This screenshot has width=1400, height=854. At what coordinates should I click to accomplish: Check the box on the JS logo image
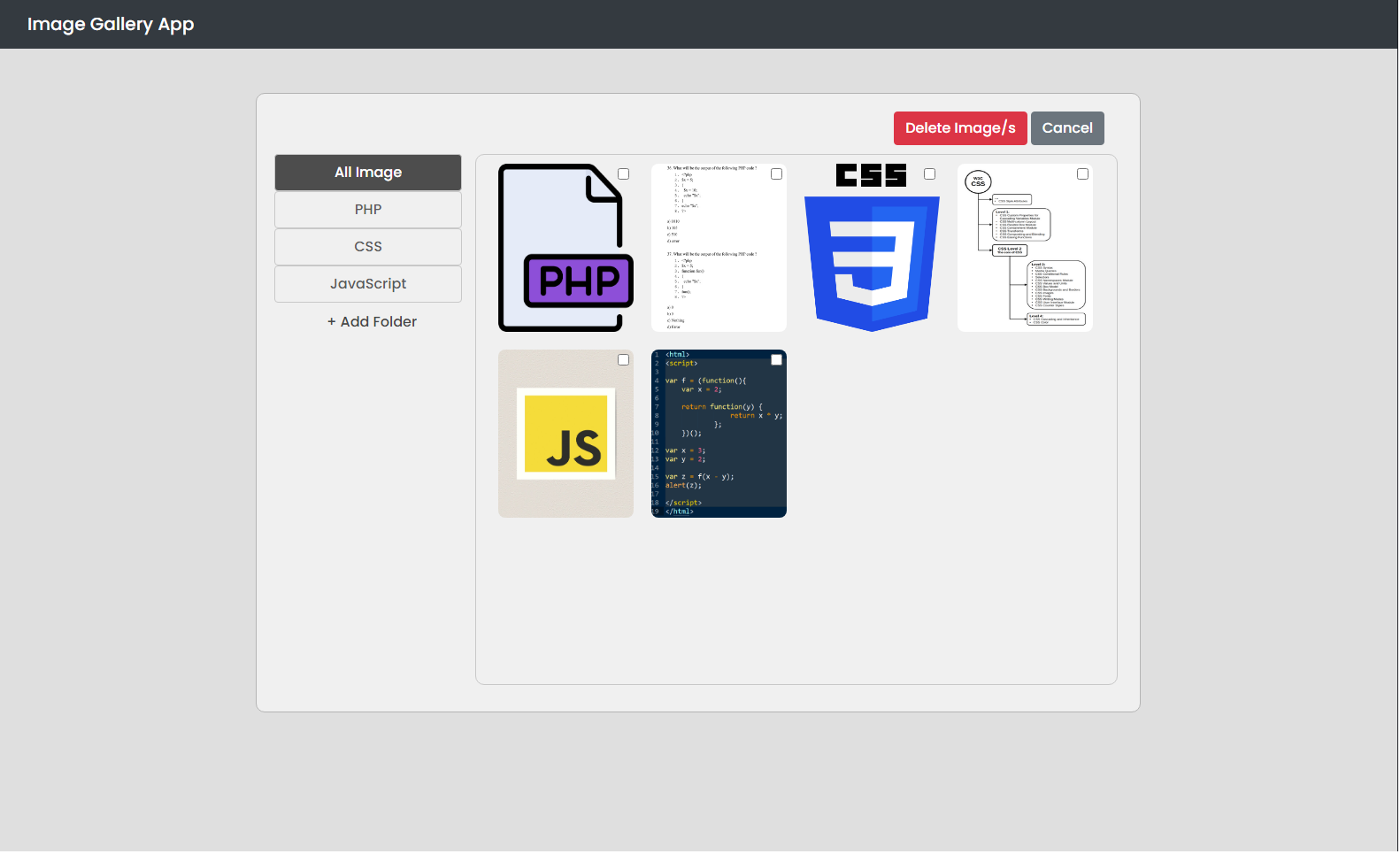click(624, 360)
